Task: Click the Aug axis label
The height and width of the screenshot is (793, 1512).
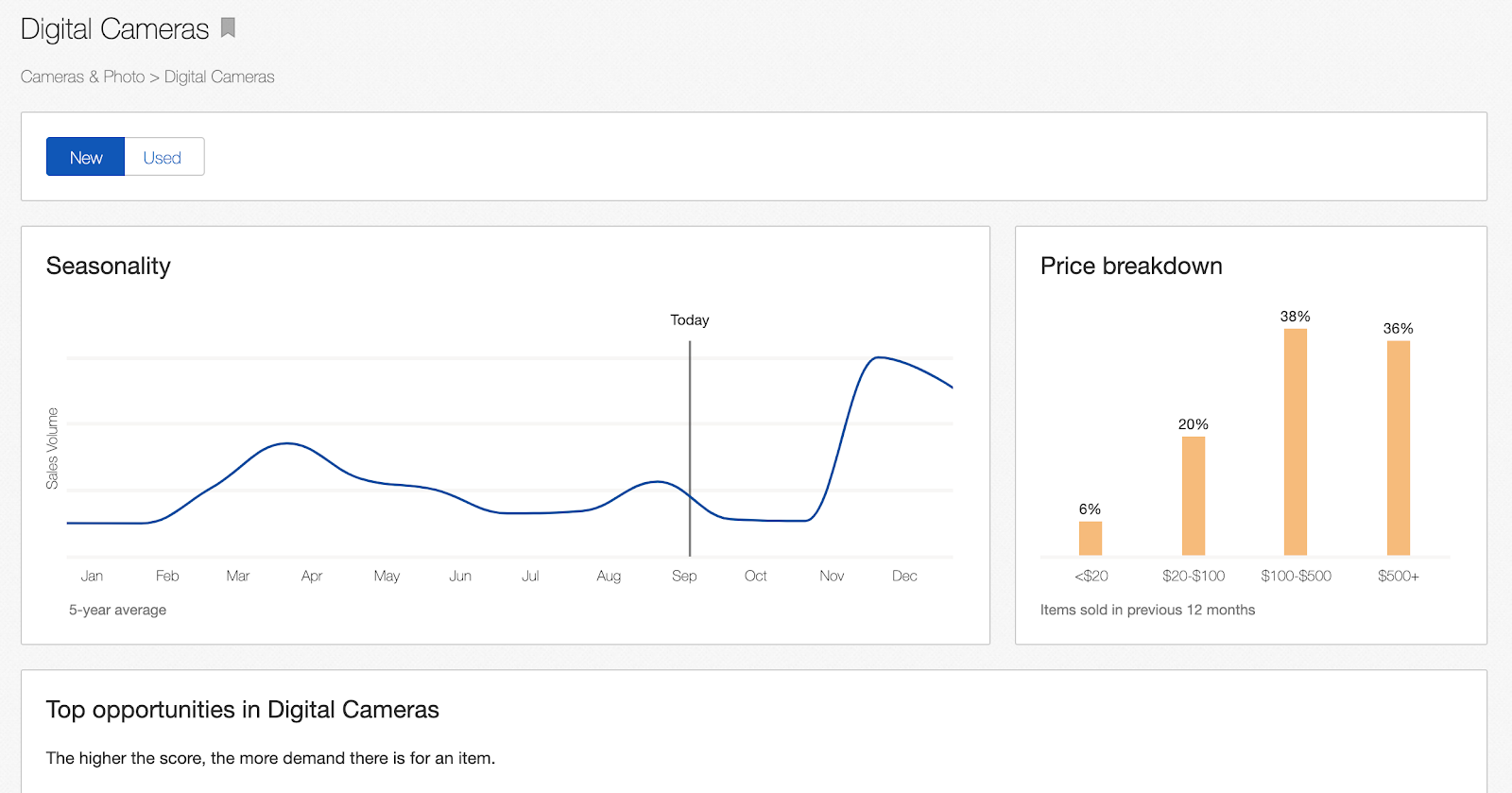Action: click(609, 576)
